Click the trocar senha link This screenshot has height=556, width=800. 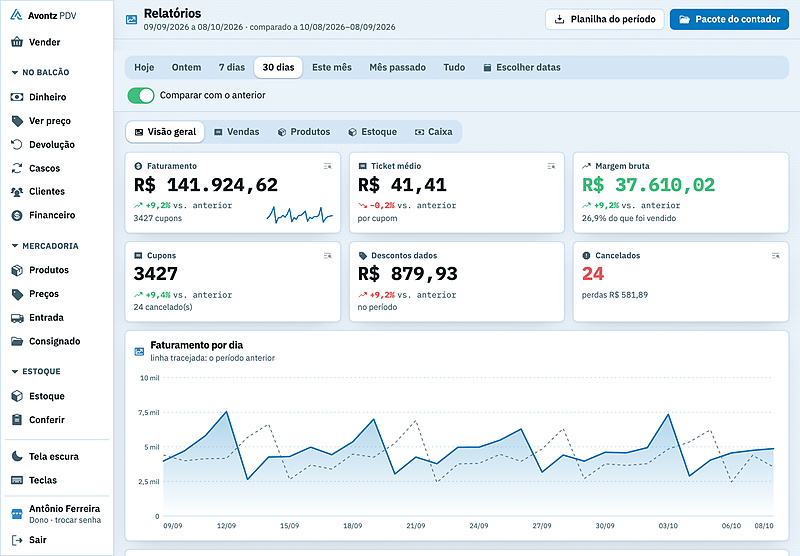[x=78, y=520]
